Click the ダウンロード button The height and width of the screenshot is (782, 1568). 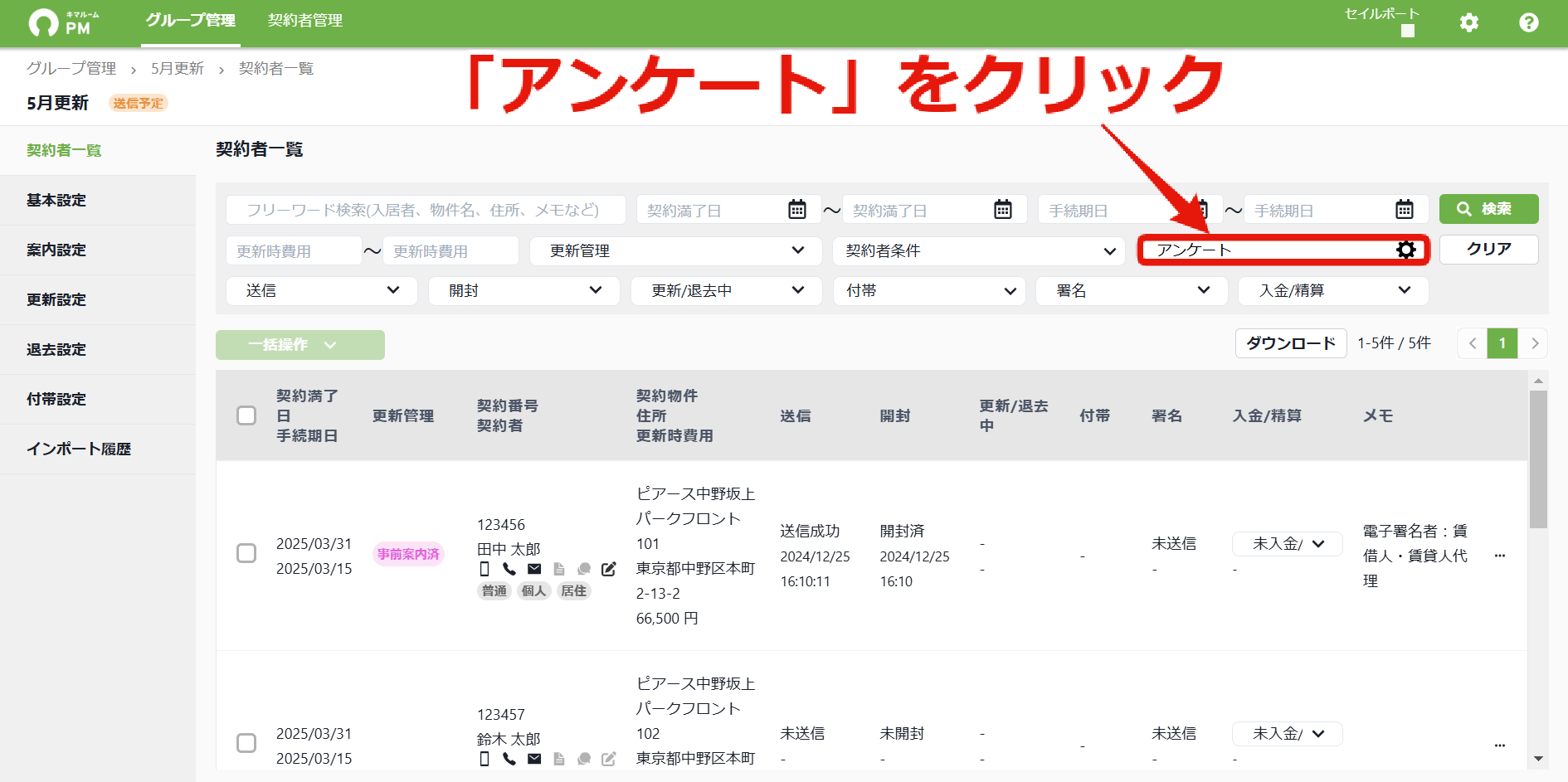coord(1291,343)
